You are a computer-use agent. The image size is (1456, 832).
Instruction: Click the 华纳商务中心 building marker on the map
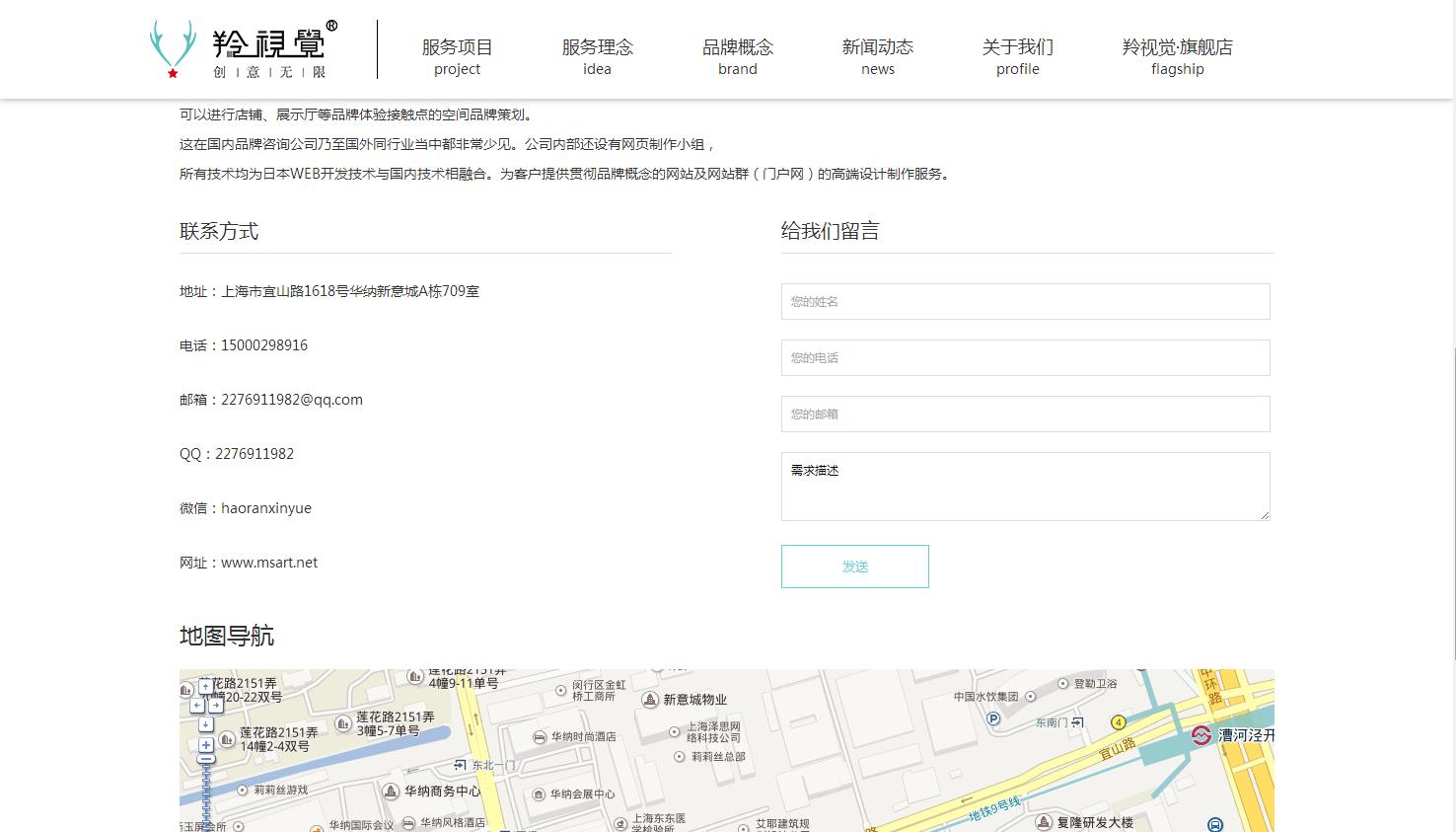pyautogui.click(x=391, y=792)
